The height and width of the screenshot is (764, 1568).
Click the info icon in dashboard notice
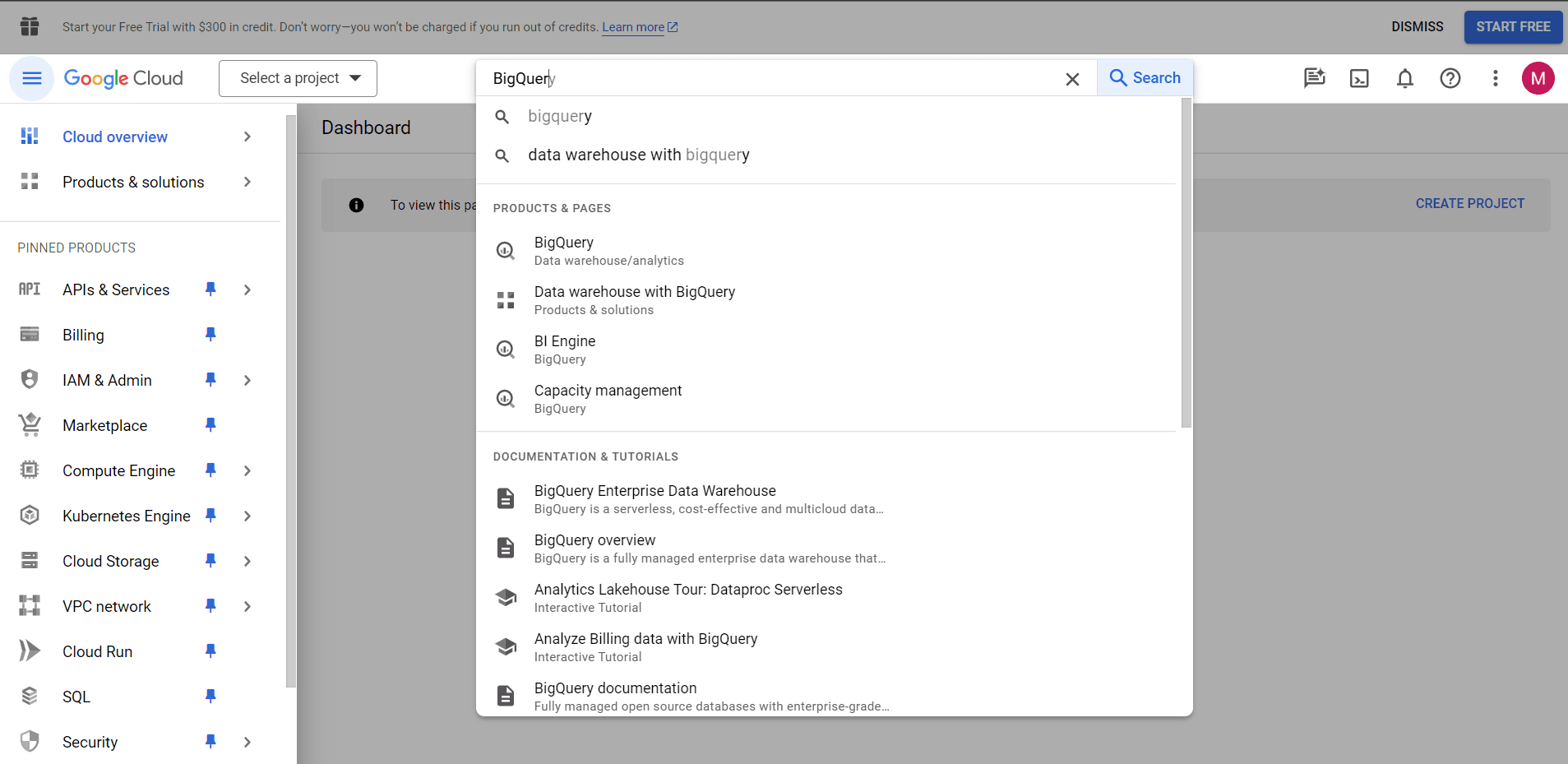(x=356, y=205)
